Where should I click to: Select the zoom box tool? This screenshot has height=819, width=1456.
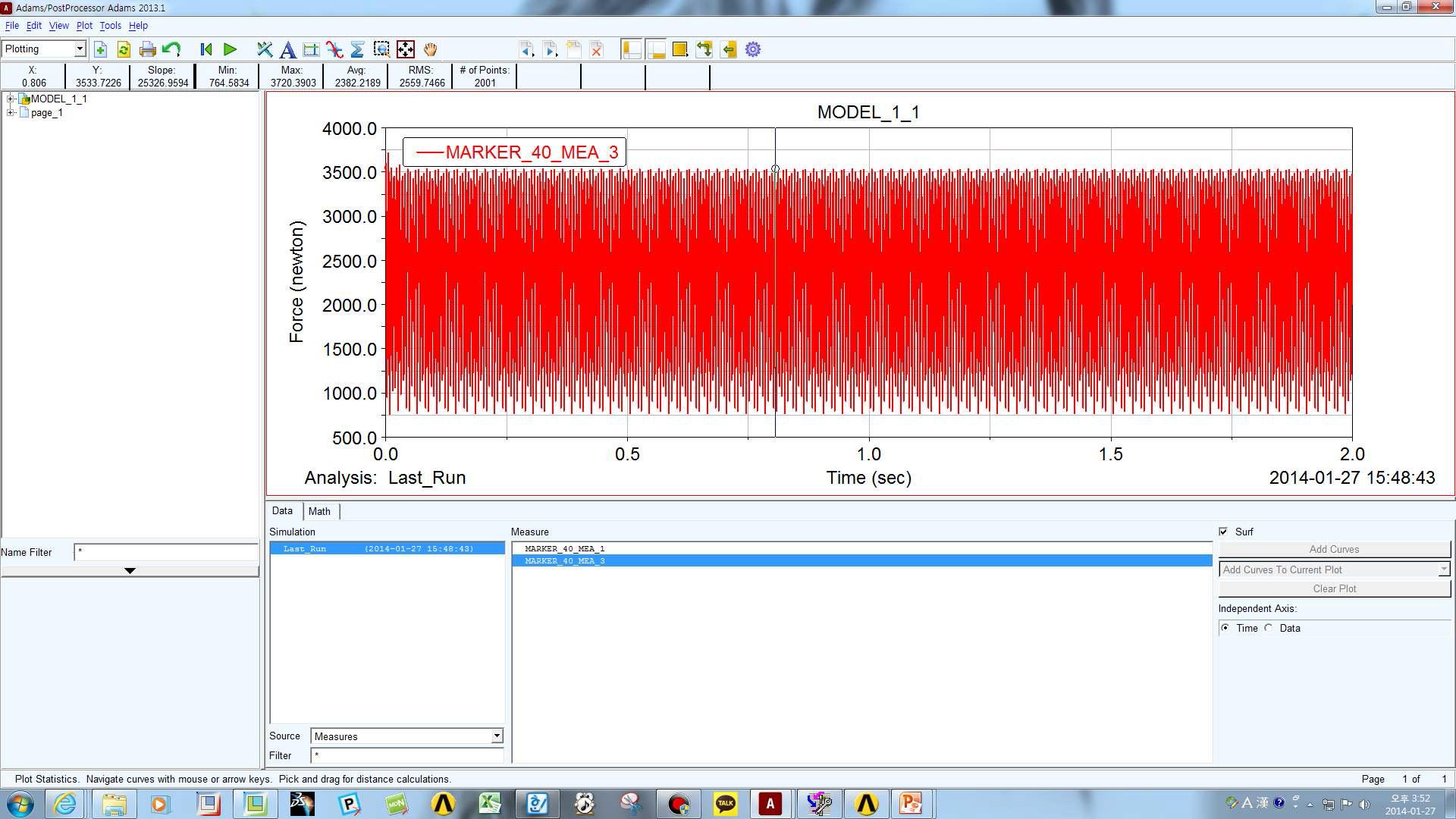381,50
